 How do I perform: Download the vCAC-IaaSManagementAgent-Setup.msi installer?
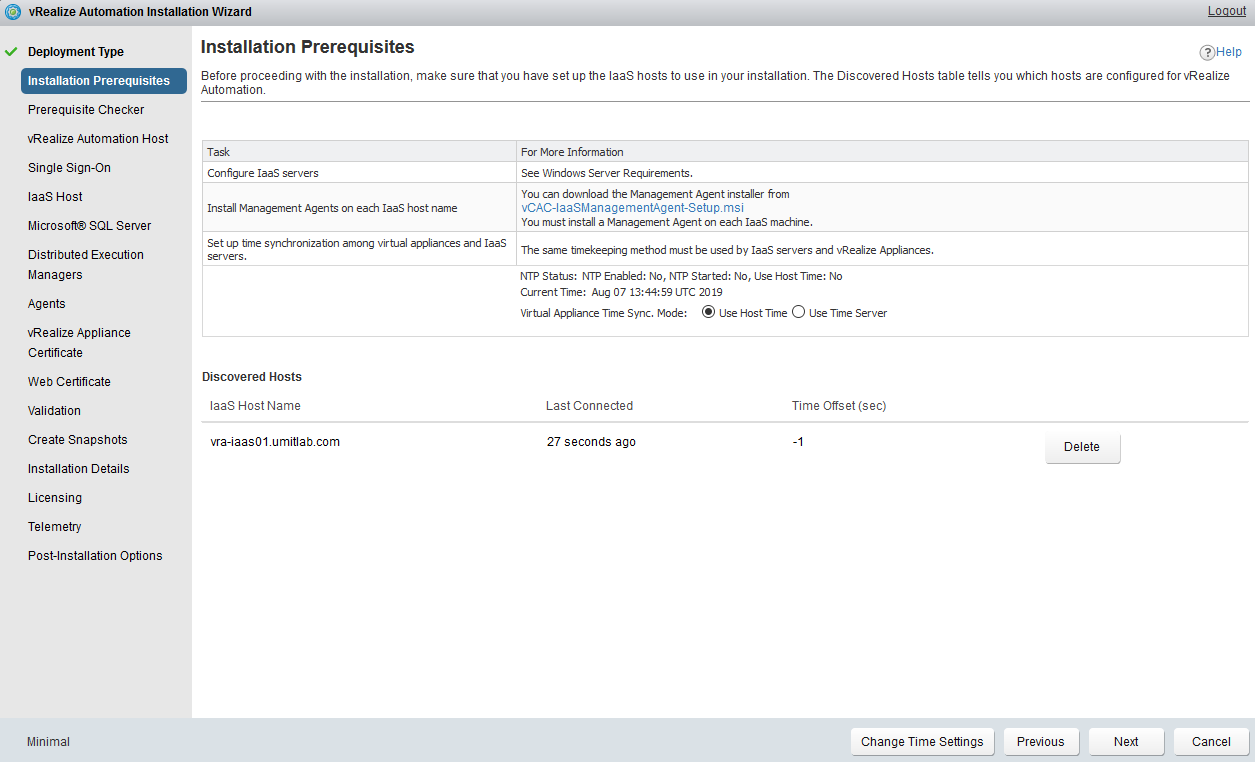[632, 208]
